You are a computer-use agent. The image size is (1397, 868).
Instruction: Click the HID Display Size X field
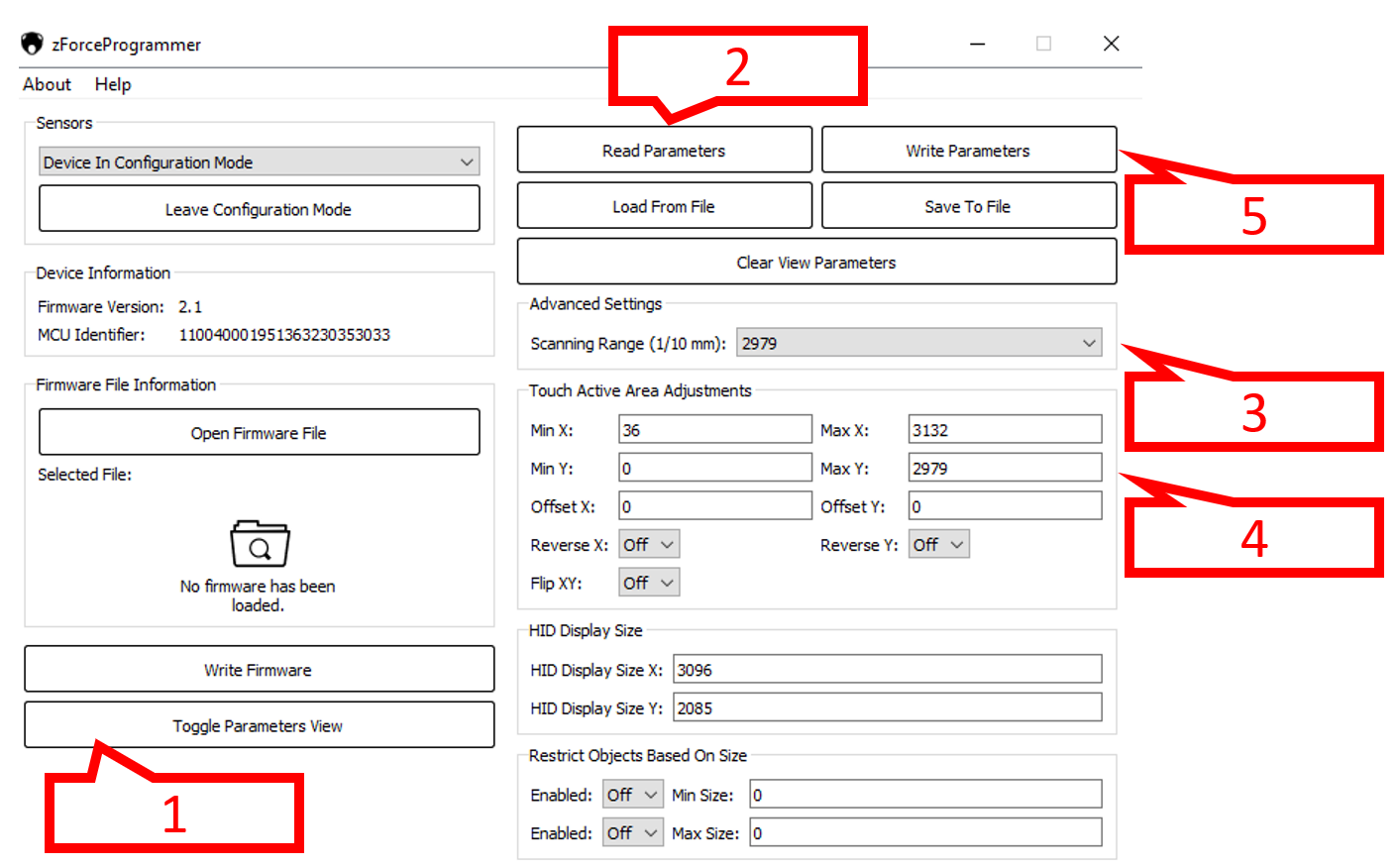[x=887, y=670]
